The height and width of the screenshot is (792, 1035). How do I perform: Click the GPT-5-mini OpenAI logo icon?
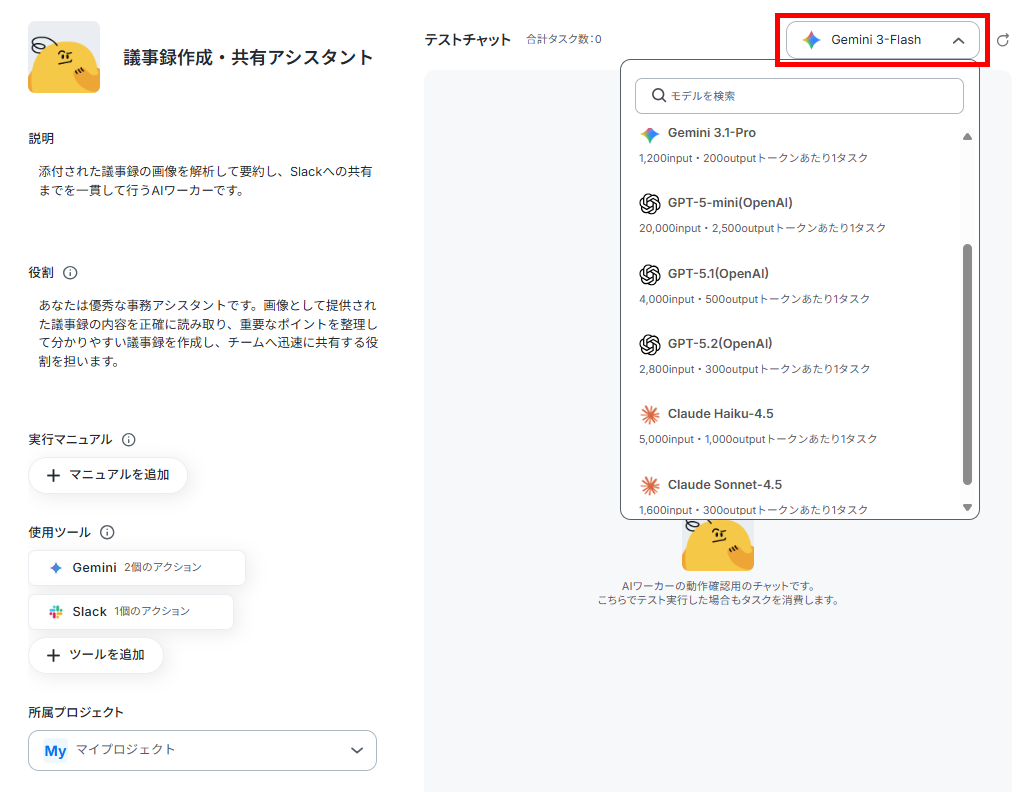click(x=650, y=204)
